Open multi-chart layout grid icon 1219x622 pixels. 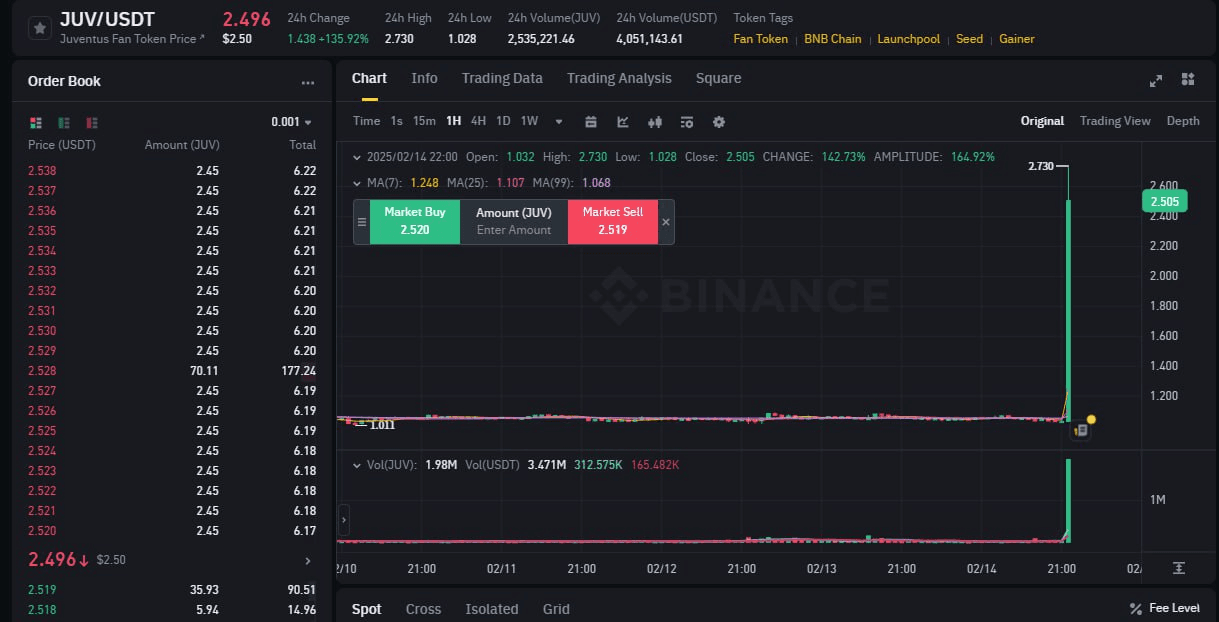(x=1188, y=79)
